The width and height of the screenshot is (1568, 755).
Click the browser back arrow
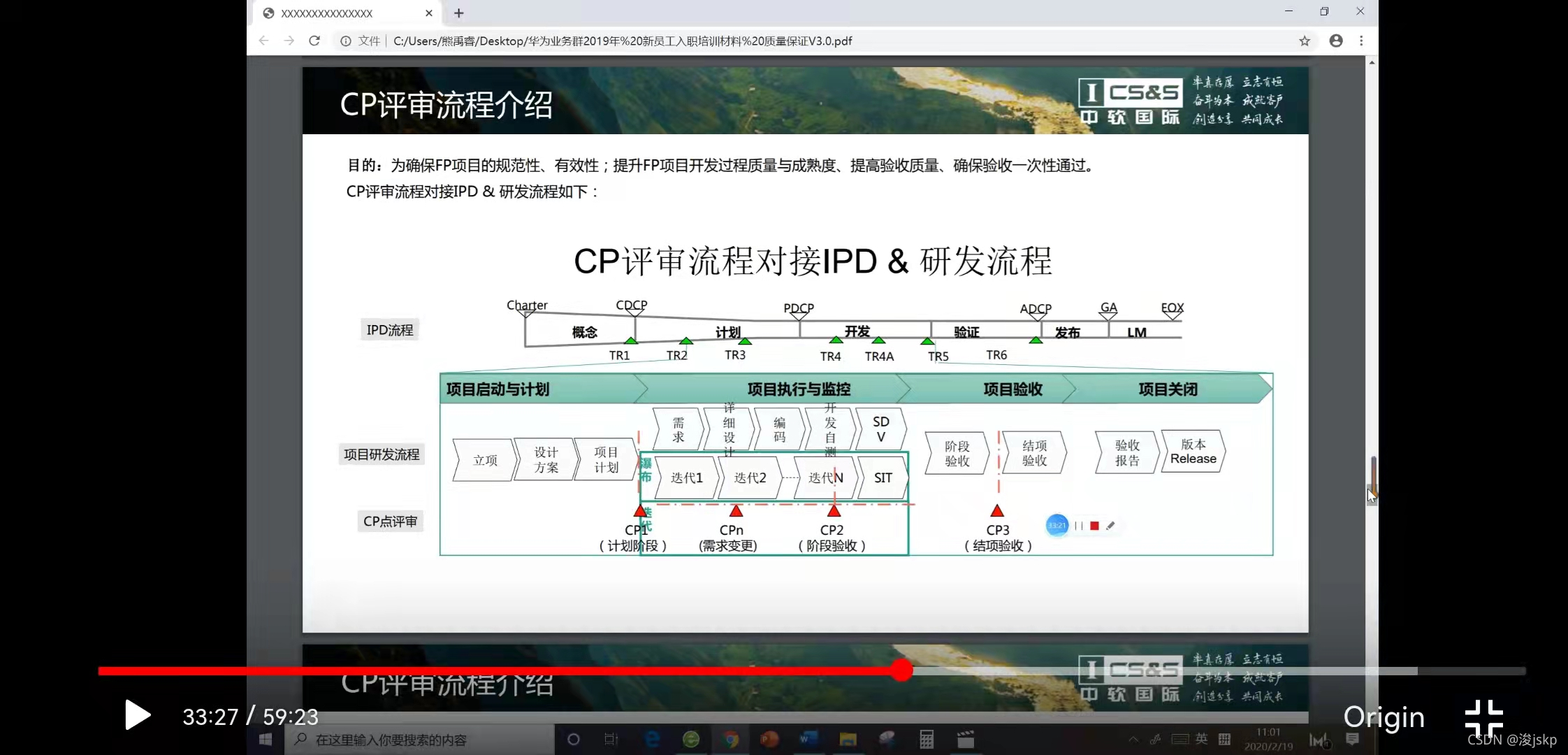pyautogui.click(x=263, y=41)
